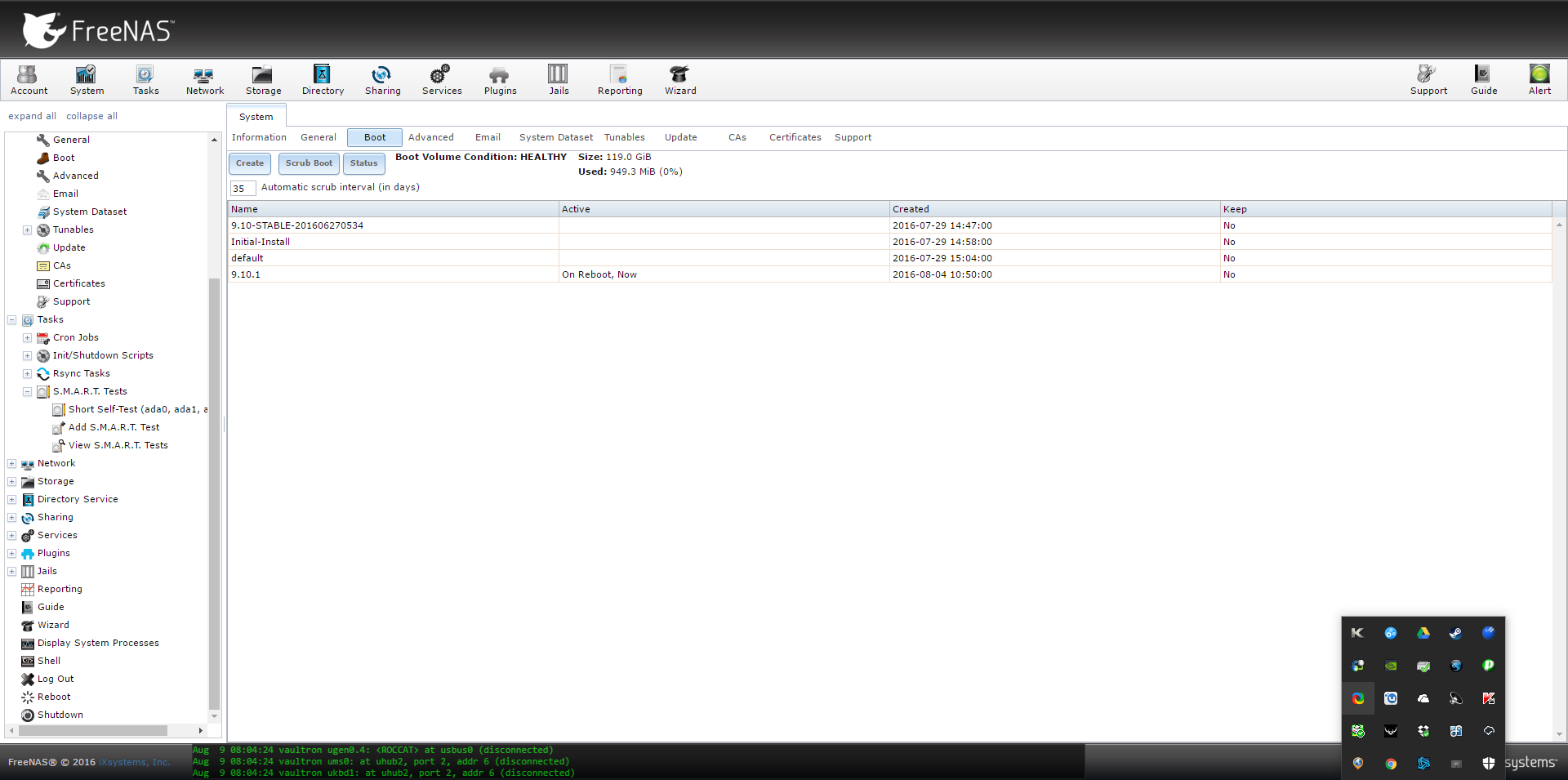
Task: Open the Storage toolbar icon
Action: 263,80
